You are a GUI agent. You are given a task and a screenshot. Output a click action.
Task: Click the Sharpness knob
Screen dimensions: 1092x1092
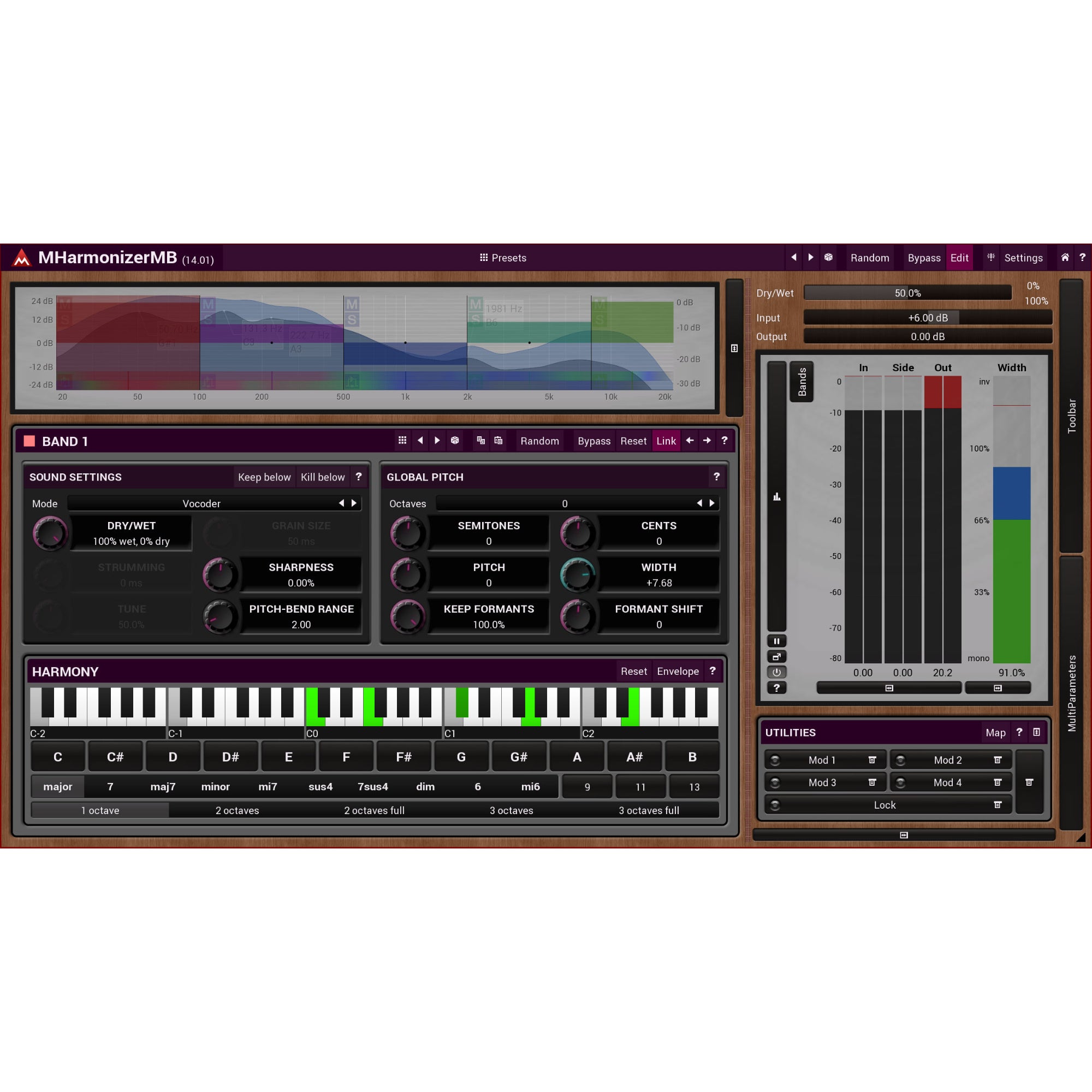tap(220, 575)
